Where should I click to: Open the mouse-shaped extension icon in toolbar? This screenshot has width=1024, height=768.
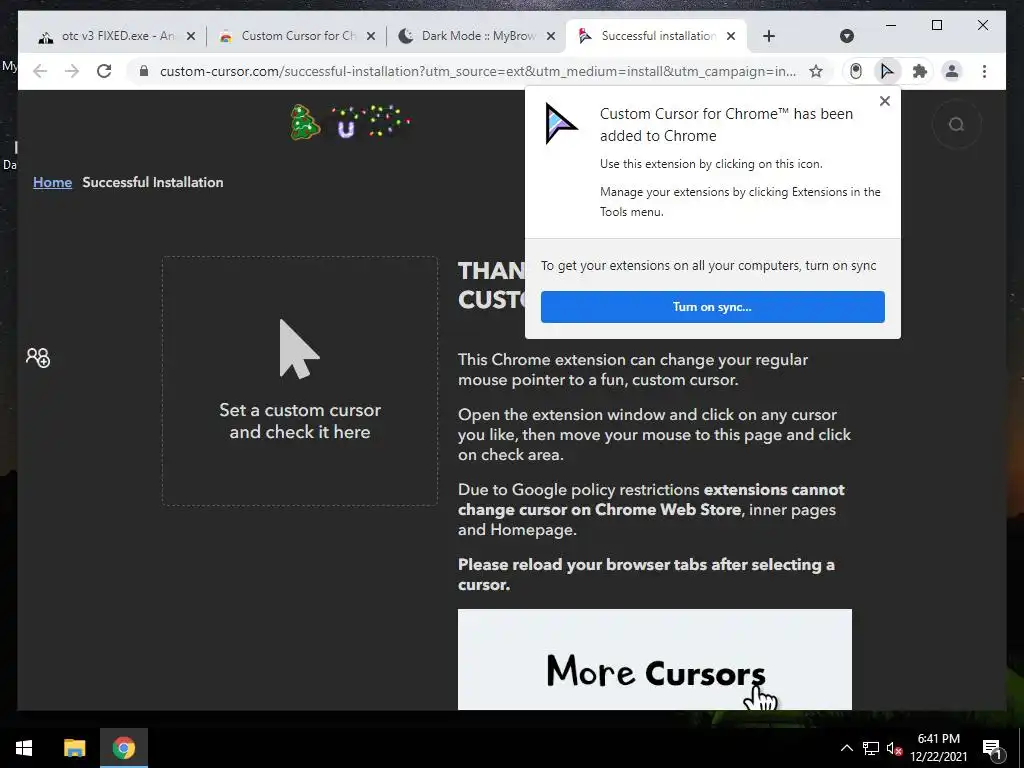[856, 71]
